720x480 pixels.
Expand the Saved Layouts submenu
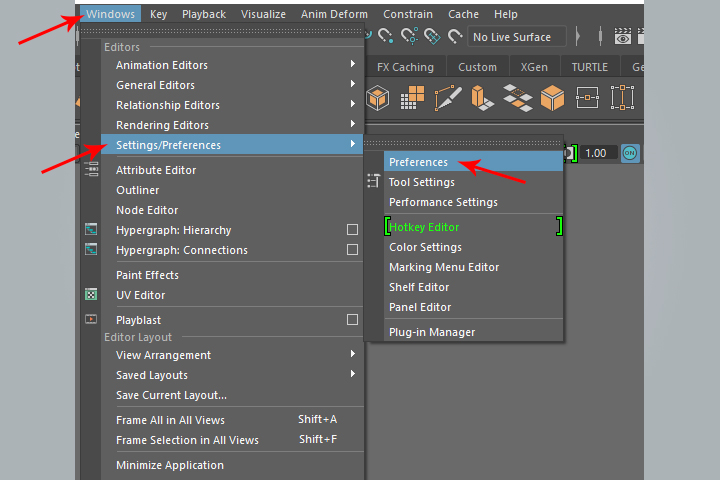click(352, 375)
